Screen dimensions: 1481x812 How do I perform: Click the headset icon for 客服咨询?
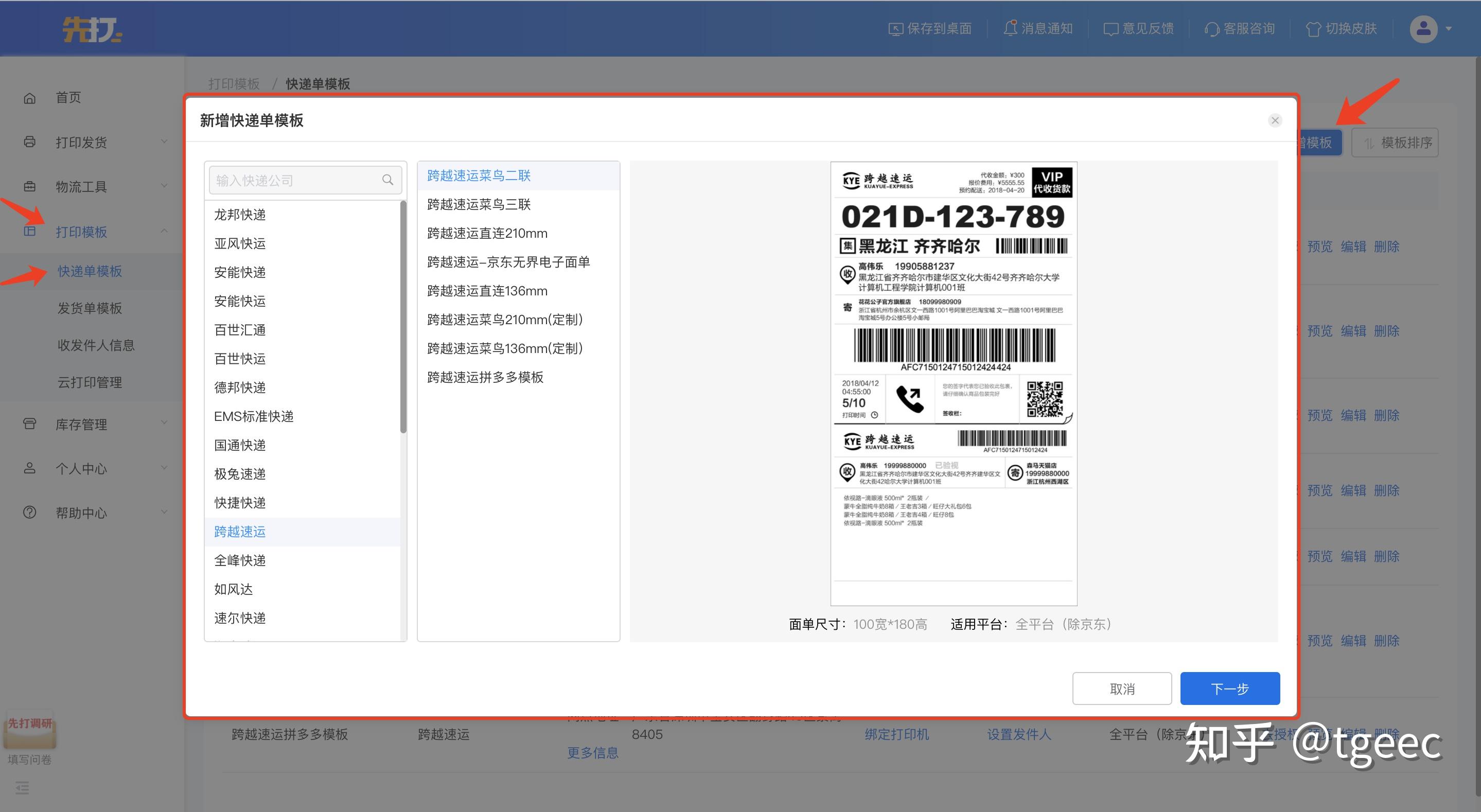click(1212, 29)
